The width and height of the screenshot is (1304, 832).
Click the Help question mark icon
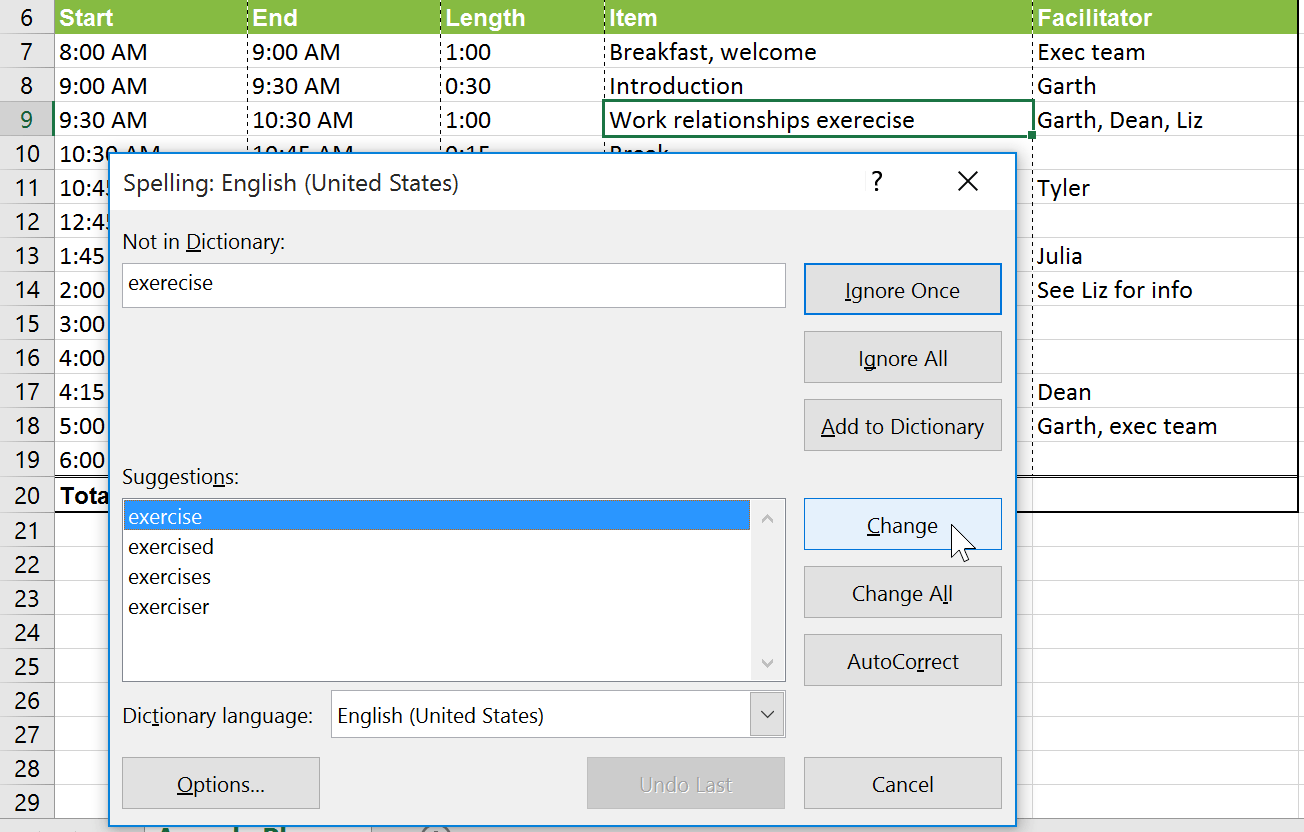point(877,181)
